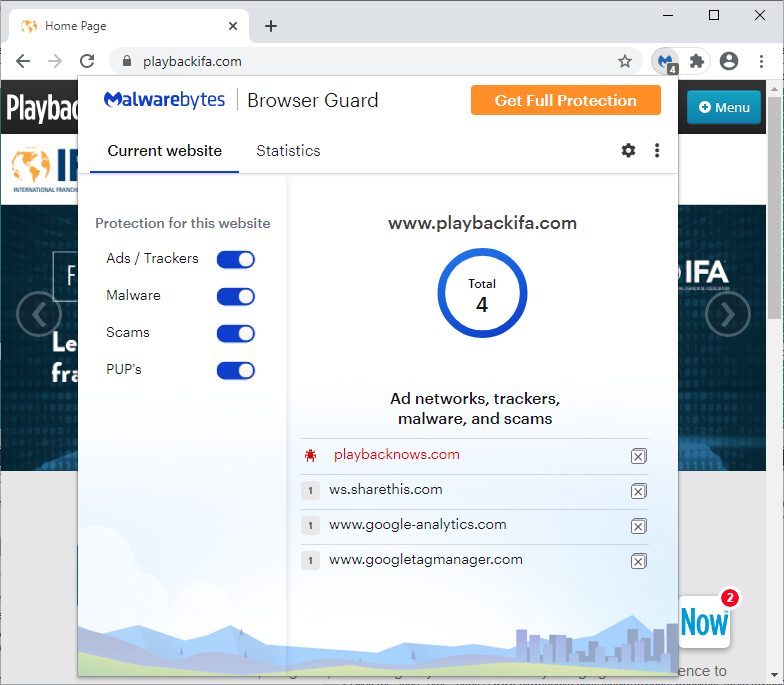Click Get Full Protection button
Viewport: 784px width, 685px height.
(566, 100)
